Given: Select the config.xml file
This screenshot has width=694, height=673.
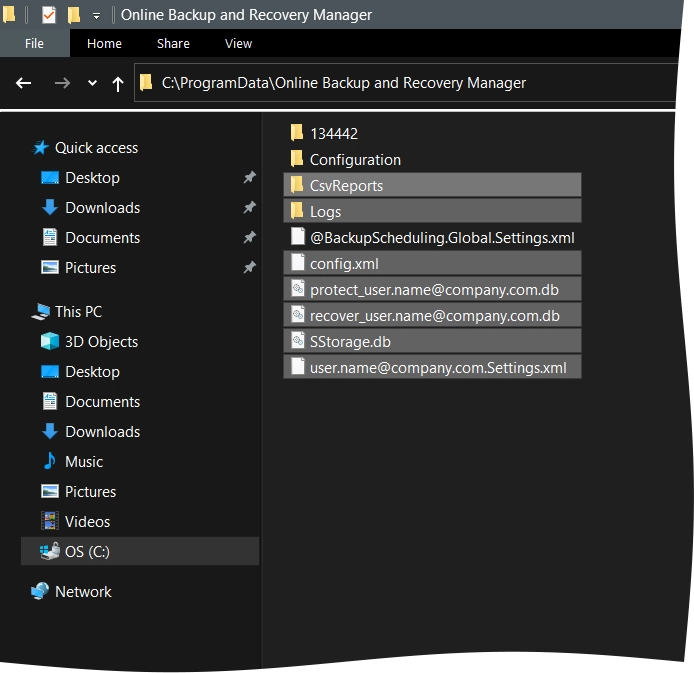Looking at the screenshot, I should (x=432, y=263).
